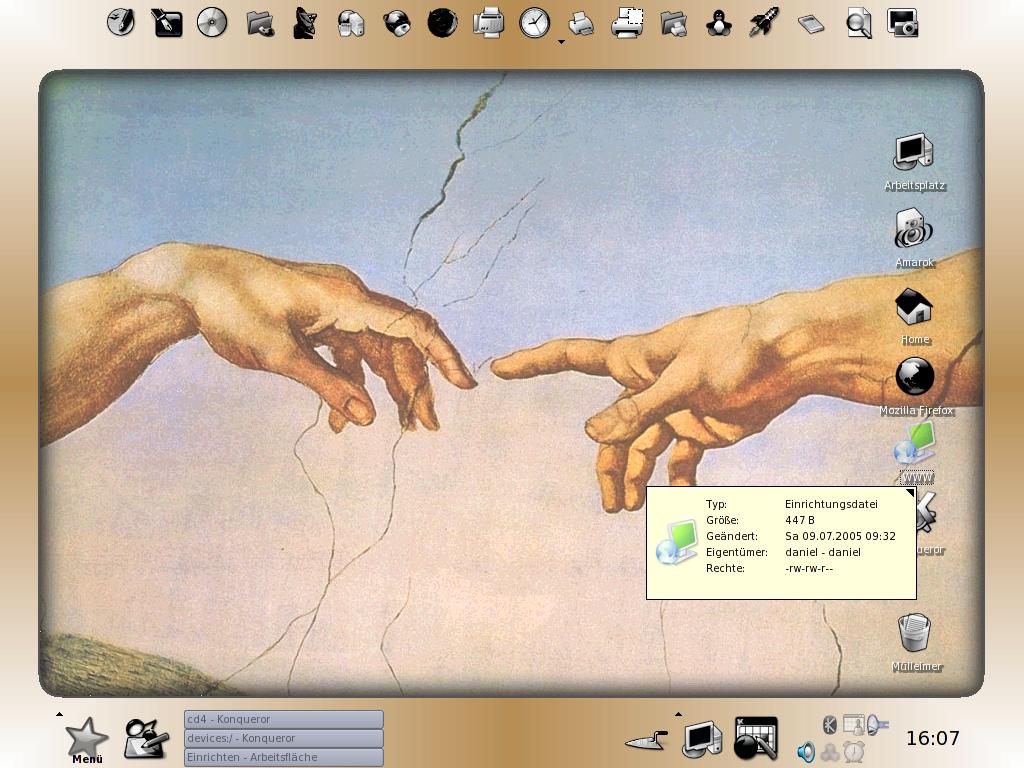Click the '-rw-rw-r--' permissions value

808,568
